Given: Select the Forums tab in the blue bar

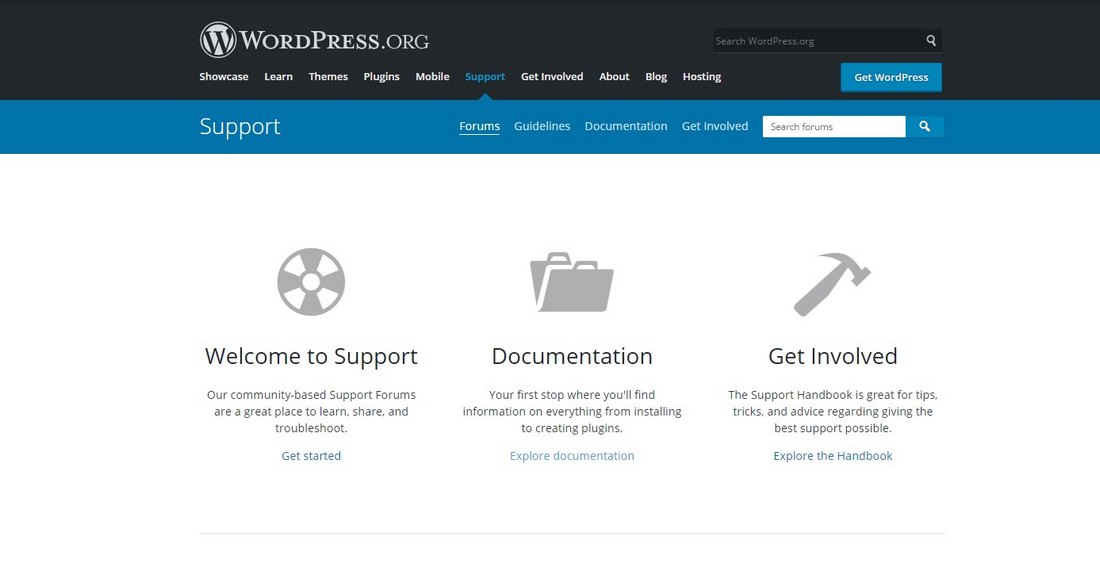Looking at the screenshot, I should tap(480, 126).
